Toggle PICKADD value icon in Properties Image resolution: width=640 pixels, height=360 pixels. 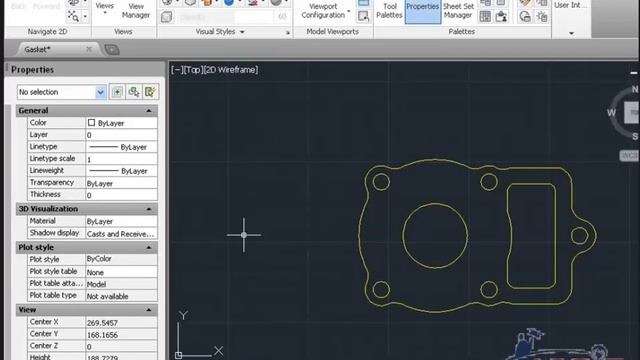pyautogui.click(x=117, y=92)
